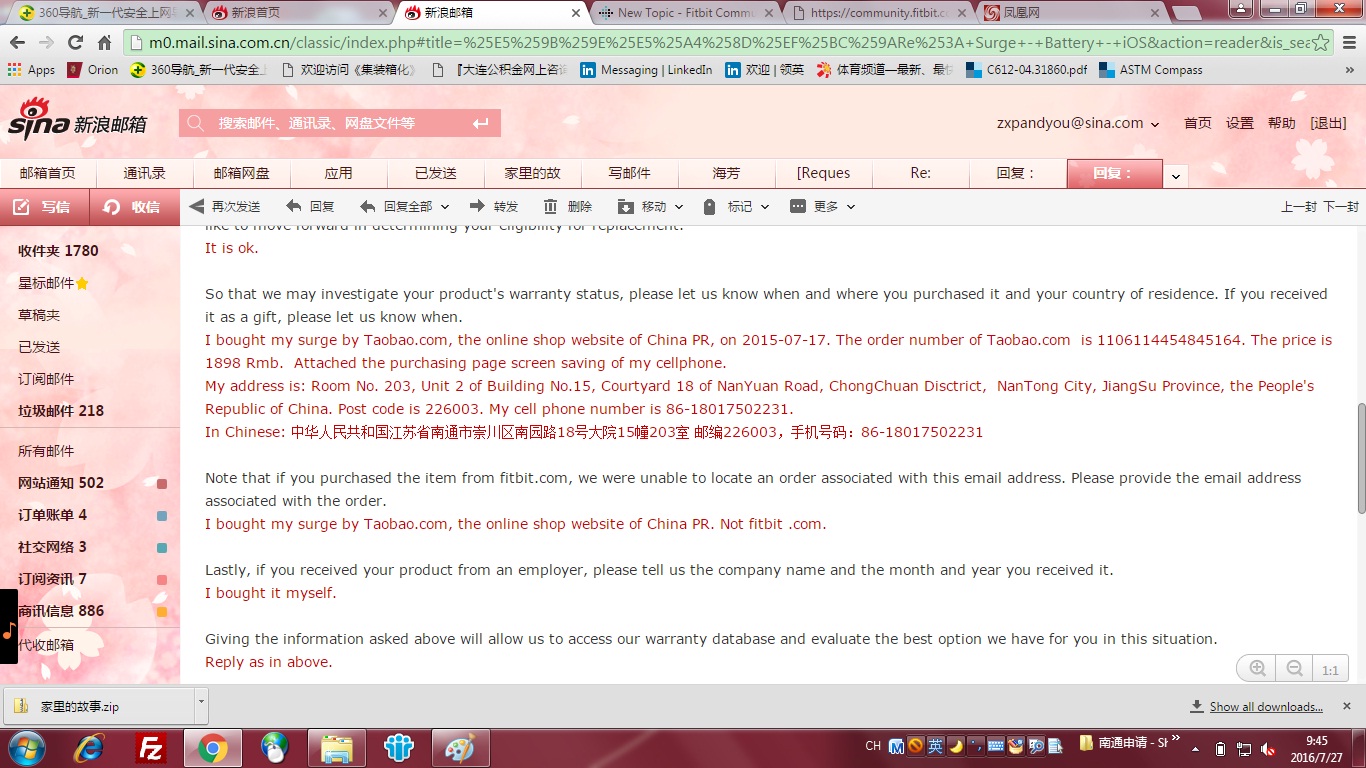Click the 帮助 help link

[1282, 123]
